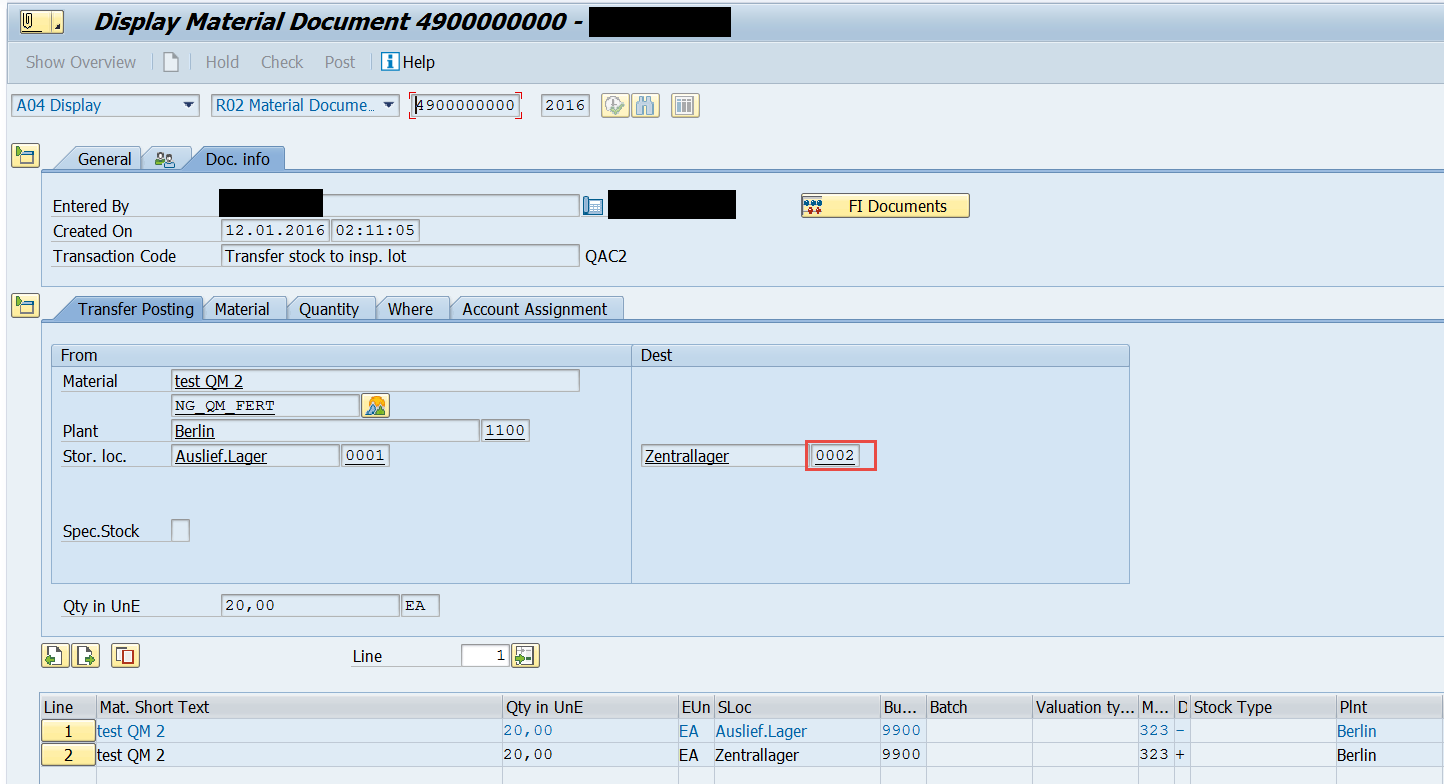Click the FI Documents button
The width and height of the screenshot is (1444, 784).
coord(885,205)
